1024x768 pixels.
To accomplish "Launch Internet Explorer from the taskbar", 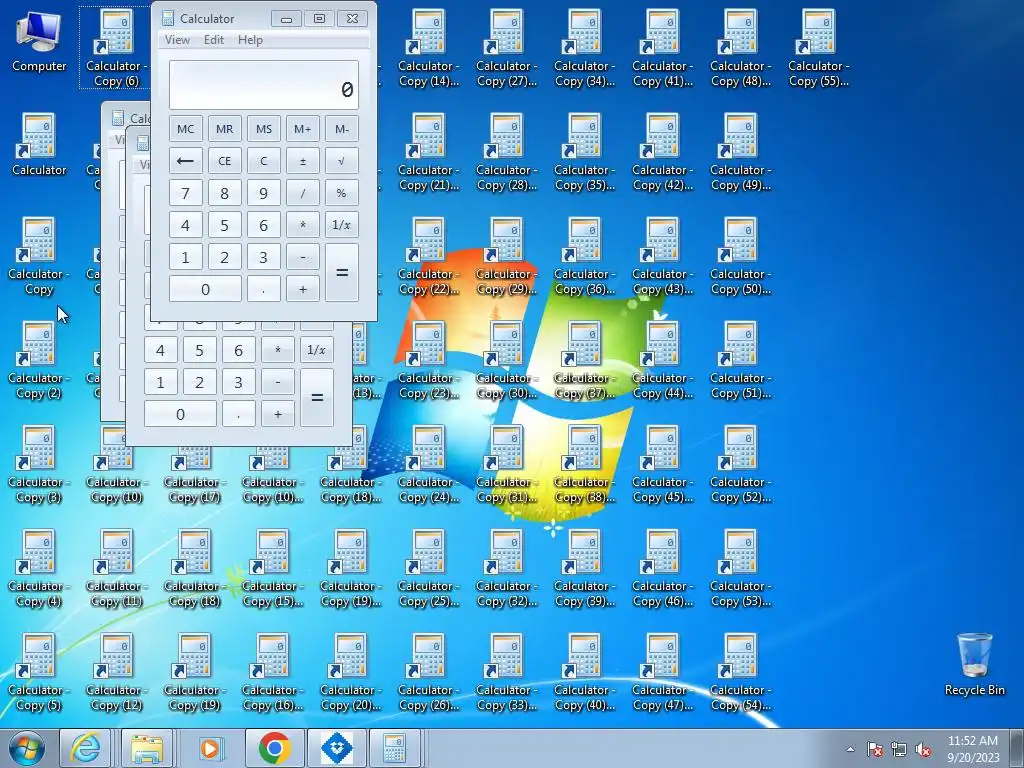I will [86, 748].
